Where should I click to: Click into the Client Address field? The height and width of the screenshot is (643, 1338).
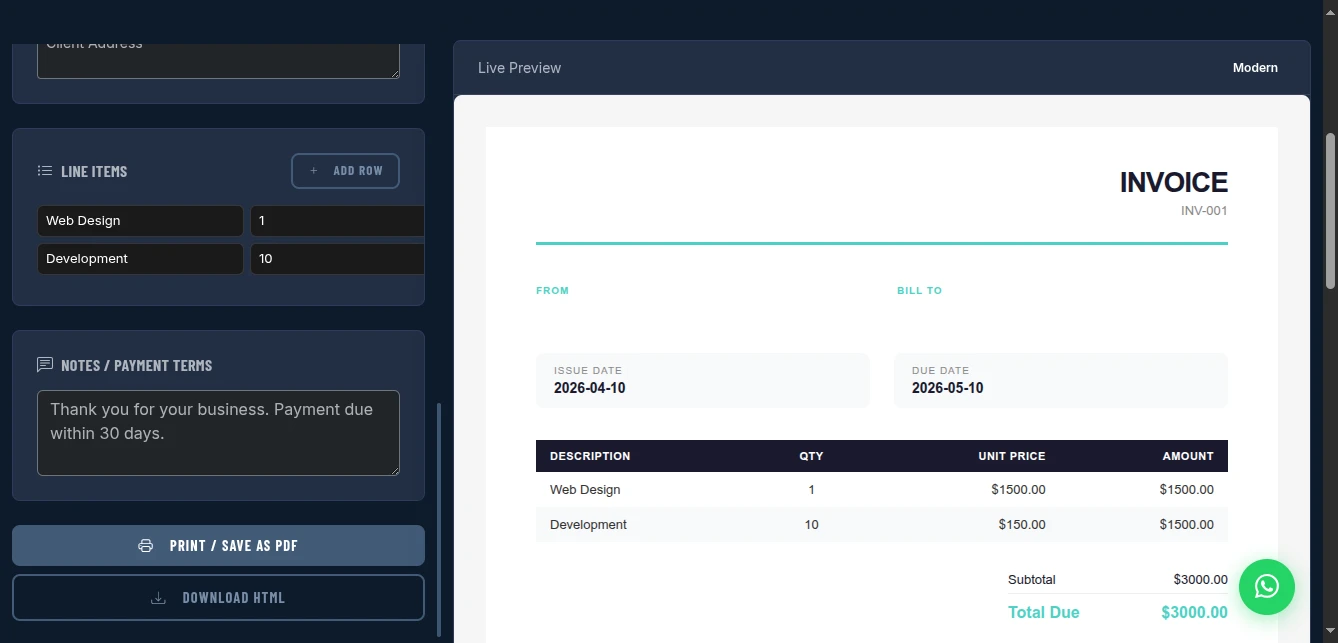coord(218,55)
